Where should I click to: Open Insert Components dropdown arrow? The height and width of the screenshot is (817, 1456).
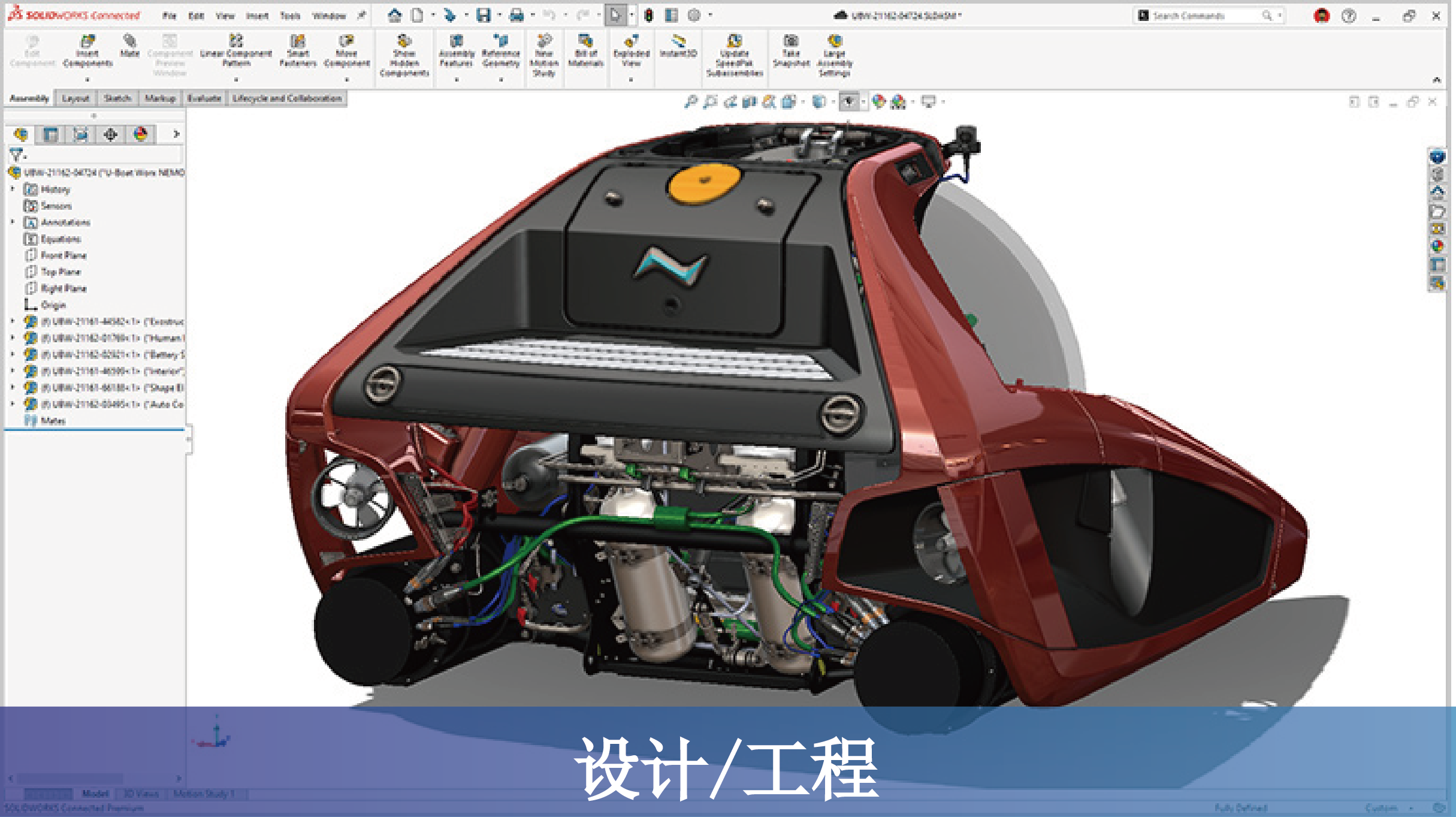click(87, 80)
